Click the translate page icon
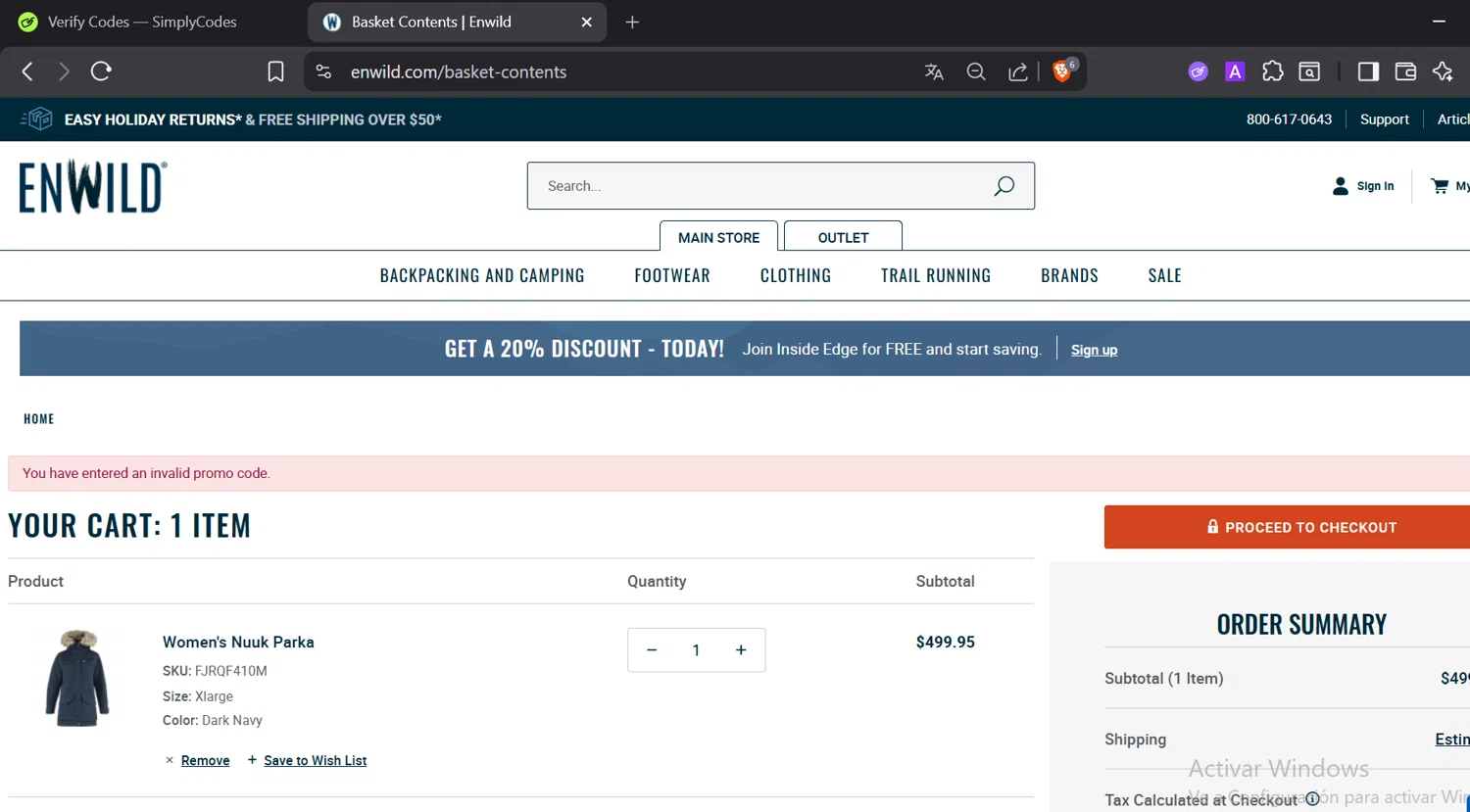This screenshot has width=1470, height=812. [x=934, y=72]
